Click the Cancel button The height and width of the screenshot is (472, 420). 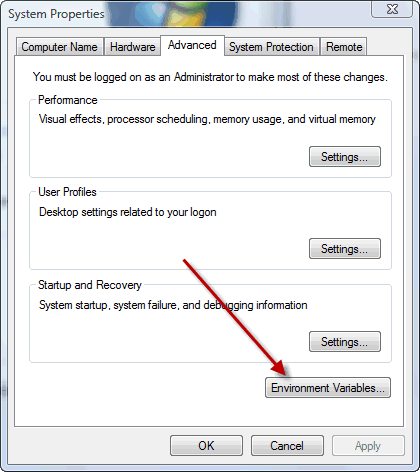click(287, 445)
